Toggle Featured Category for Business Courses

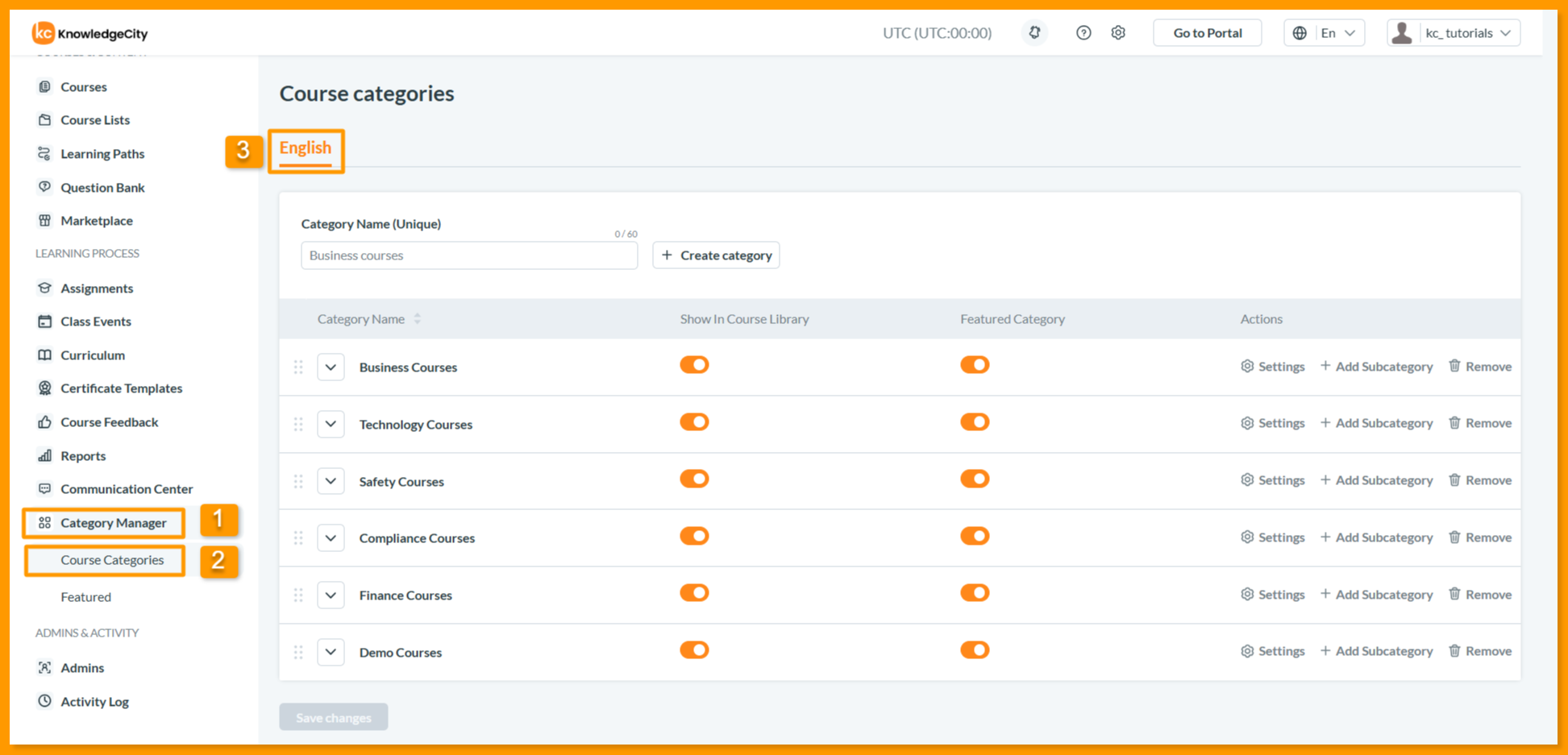975,365
